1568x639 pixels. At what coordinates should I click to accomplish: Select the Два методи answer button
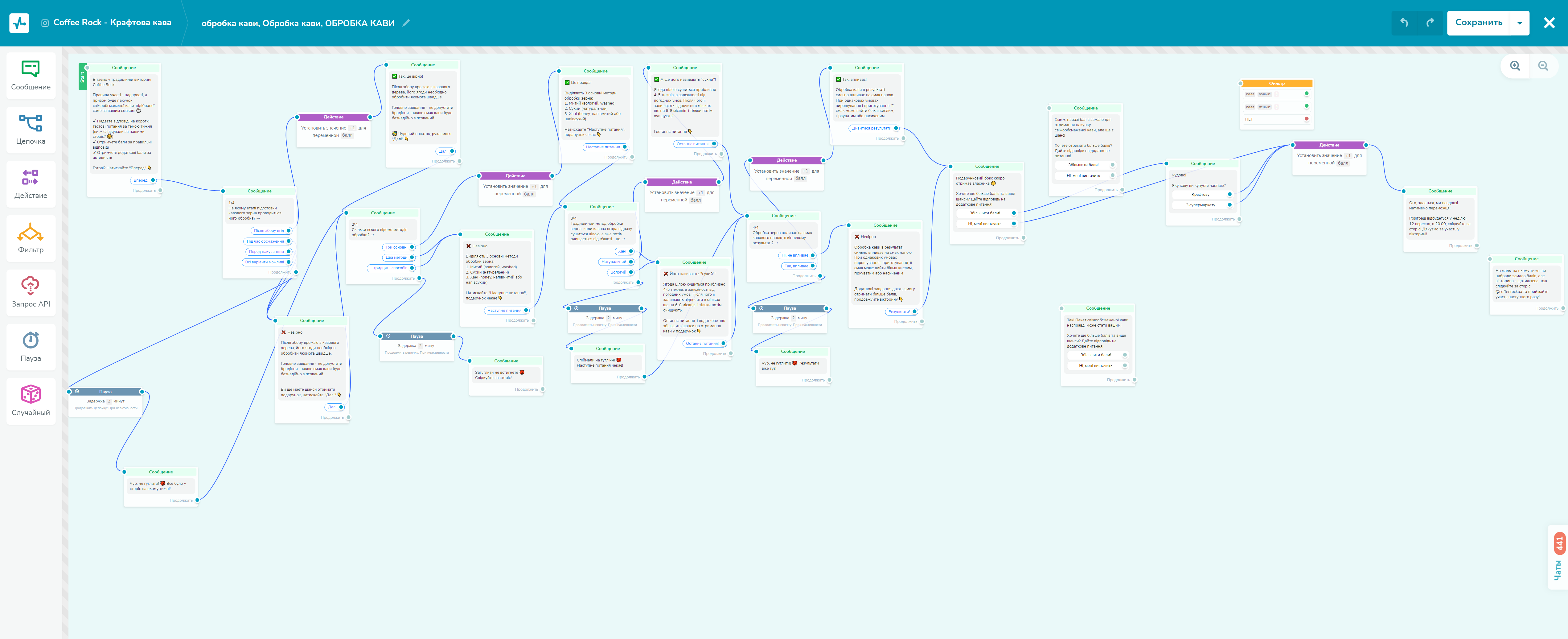(399, 258)
